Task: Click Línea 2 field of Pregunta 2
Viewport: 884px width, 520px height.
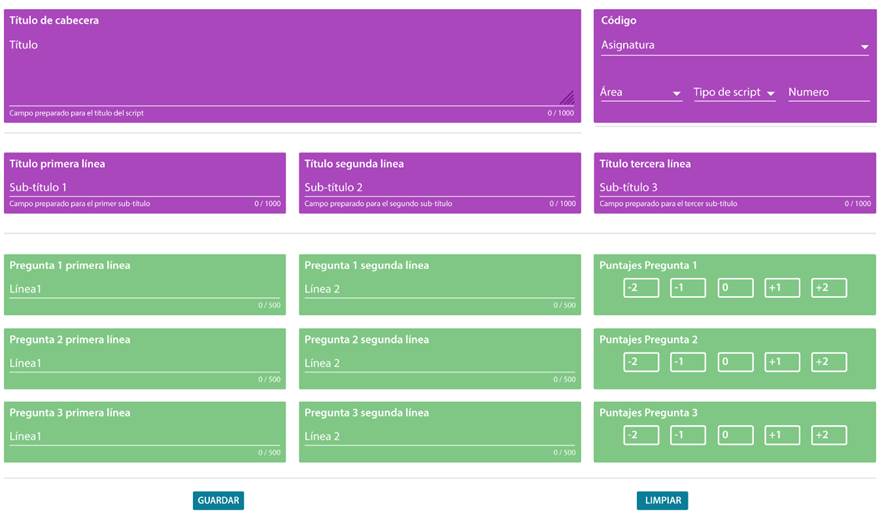Action: point(439,363)
